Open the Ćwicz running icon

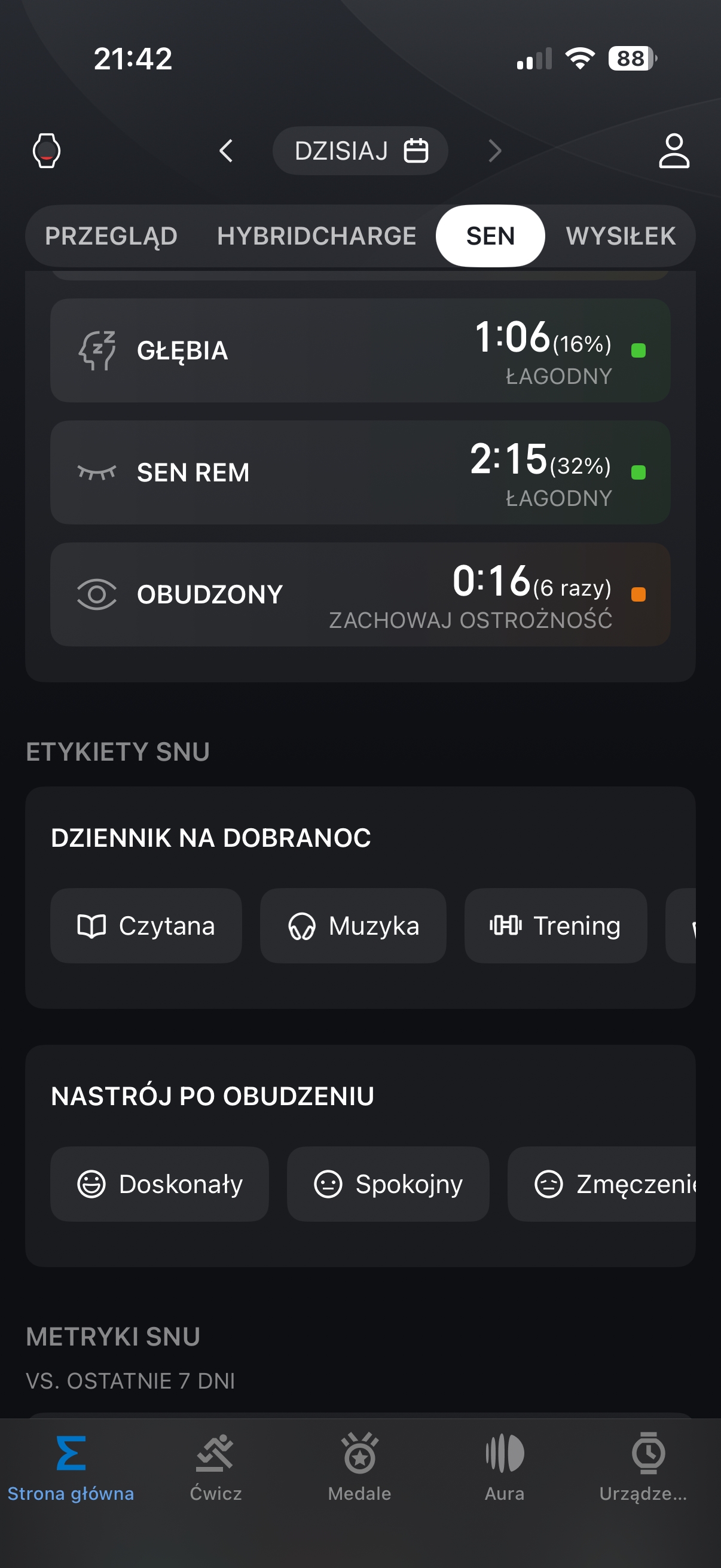[215, 1454]
